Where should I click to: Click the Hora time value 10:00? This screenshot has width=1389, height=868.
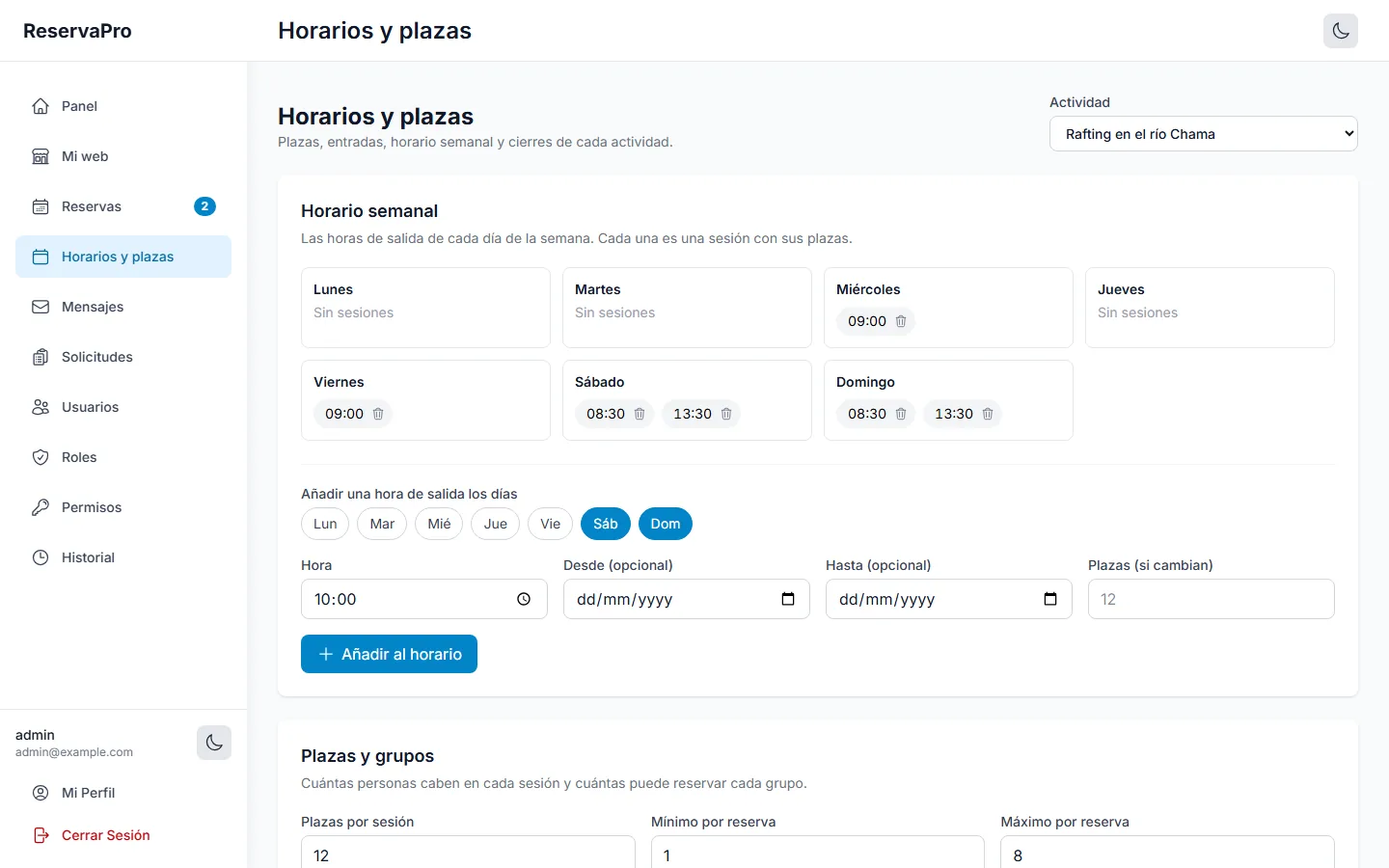pyautogui.click(x=336, y=599)
